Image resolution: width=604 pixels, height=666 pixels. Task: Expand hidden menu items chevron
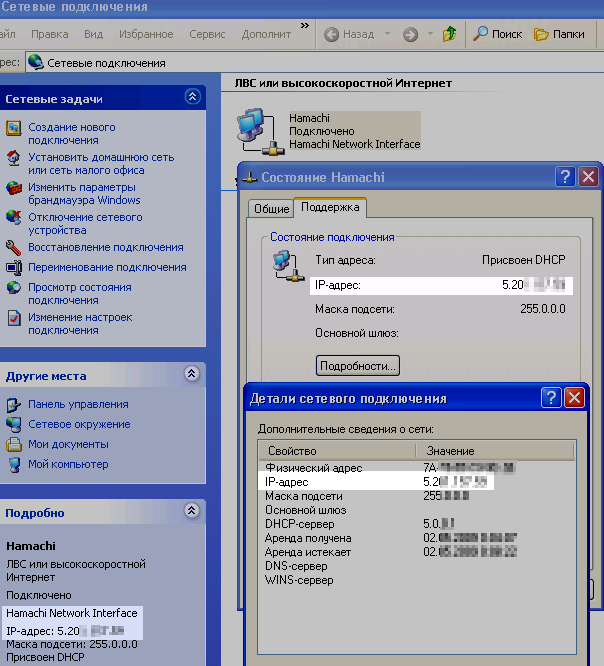[305, 26]
